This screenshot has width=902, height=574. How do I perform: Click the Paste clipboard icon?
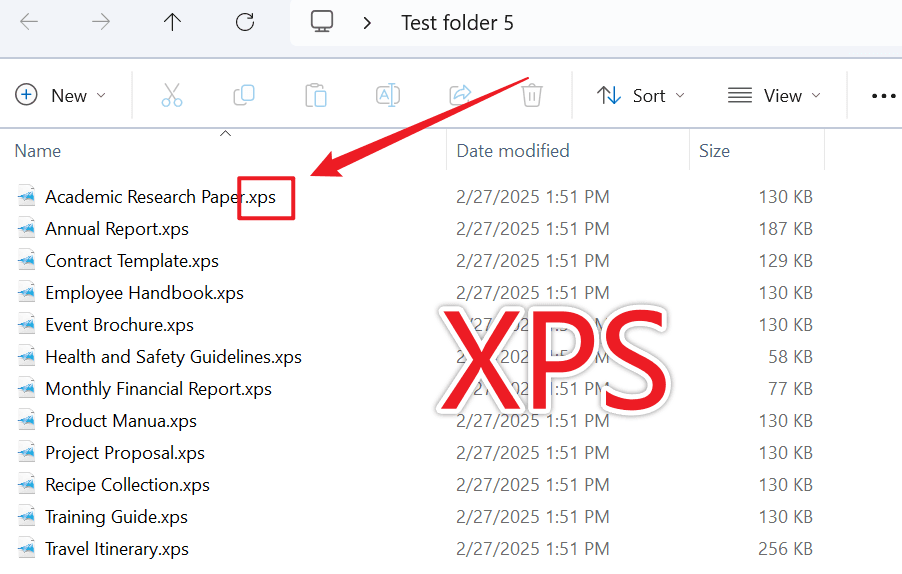point(316,95)
